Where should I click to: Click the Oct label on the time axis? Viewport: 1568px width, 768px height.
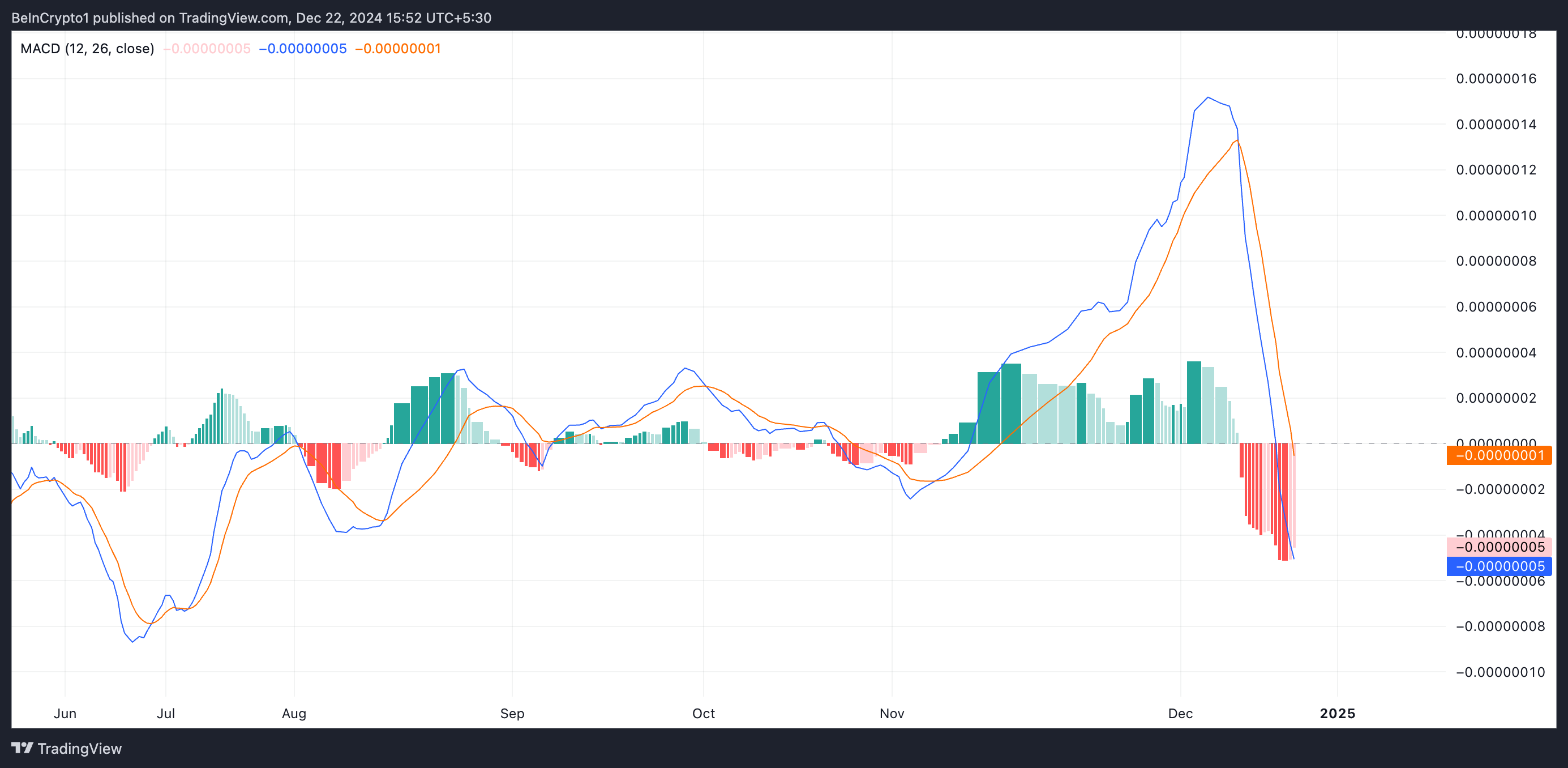coord(704,713)
